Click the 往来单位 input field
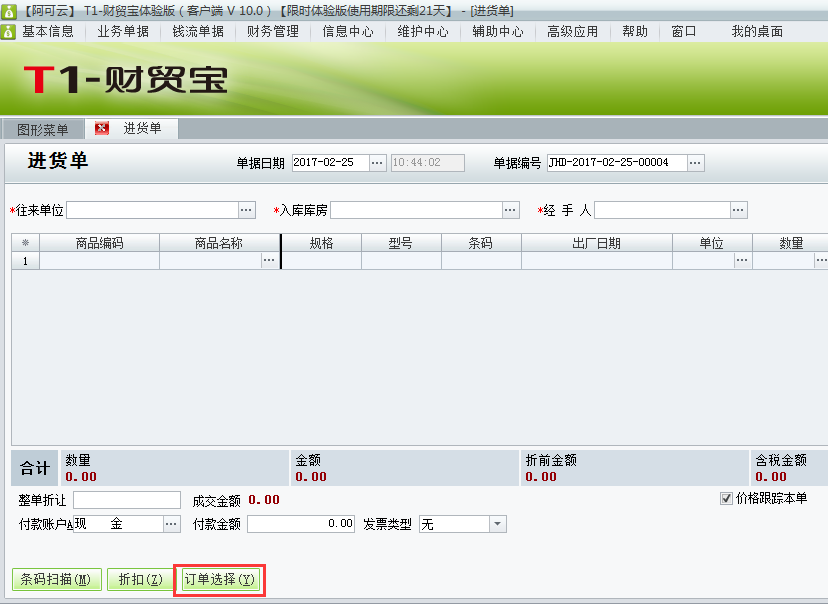 click(x=153, y=210)
